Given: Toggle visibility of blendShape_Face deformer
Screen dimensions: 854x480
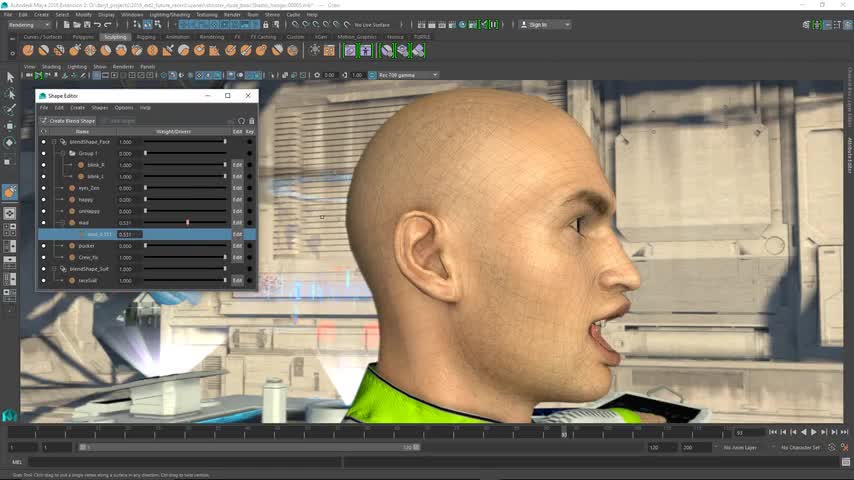Looking at the screenshot, I should pos(43,142).
